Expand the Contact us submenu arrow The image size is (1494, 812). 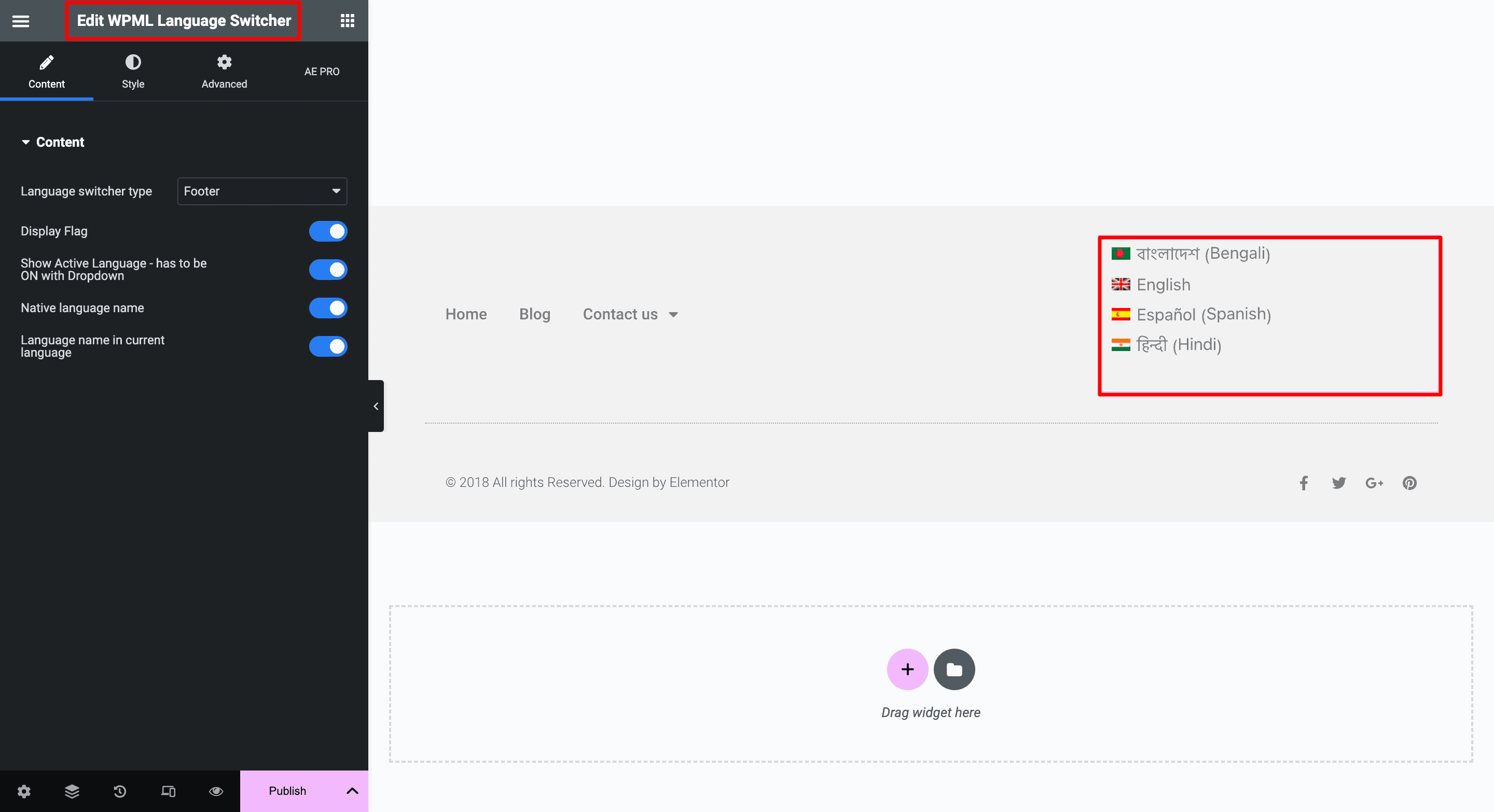point(673,315)
